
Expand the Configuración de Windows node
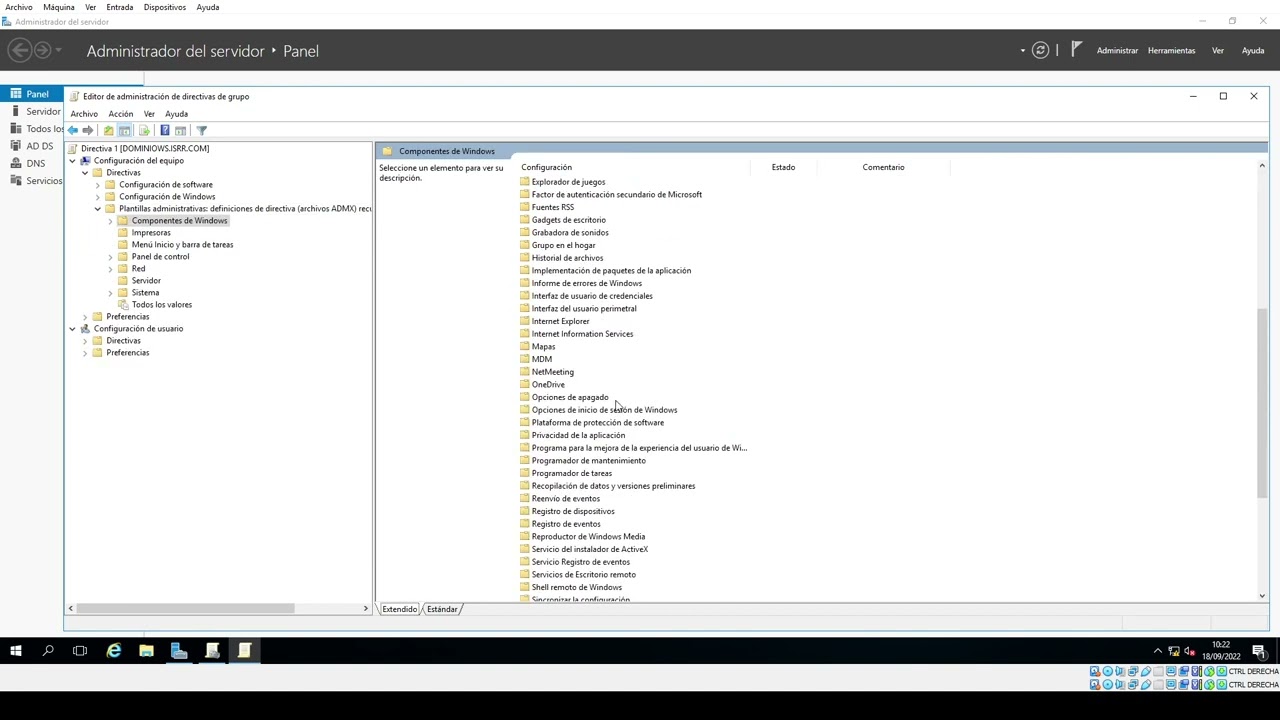click(x=98, y=197)
